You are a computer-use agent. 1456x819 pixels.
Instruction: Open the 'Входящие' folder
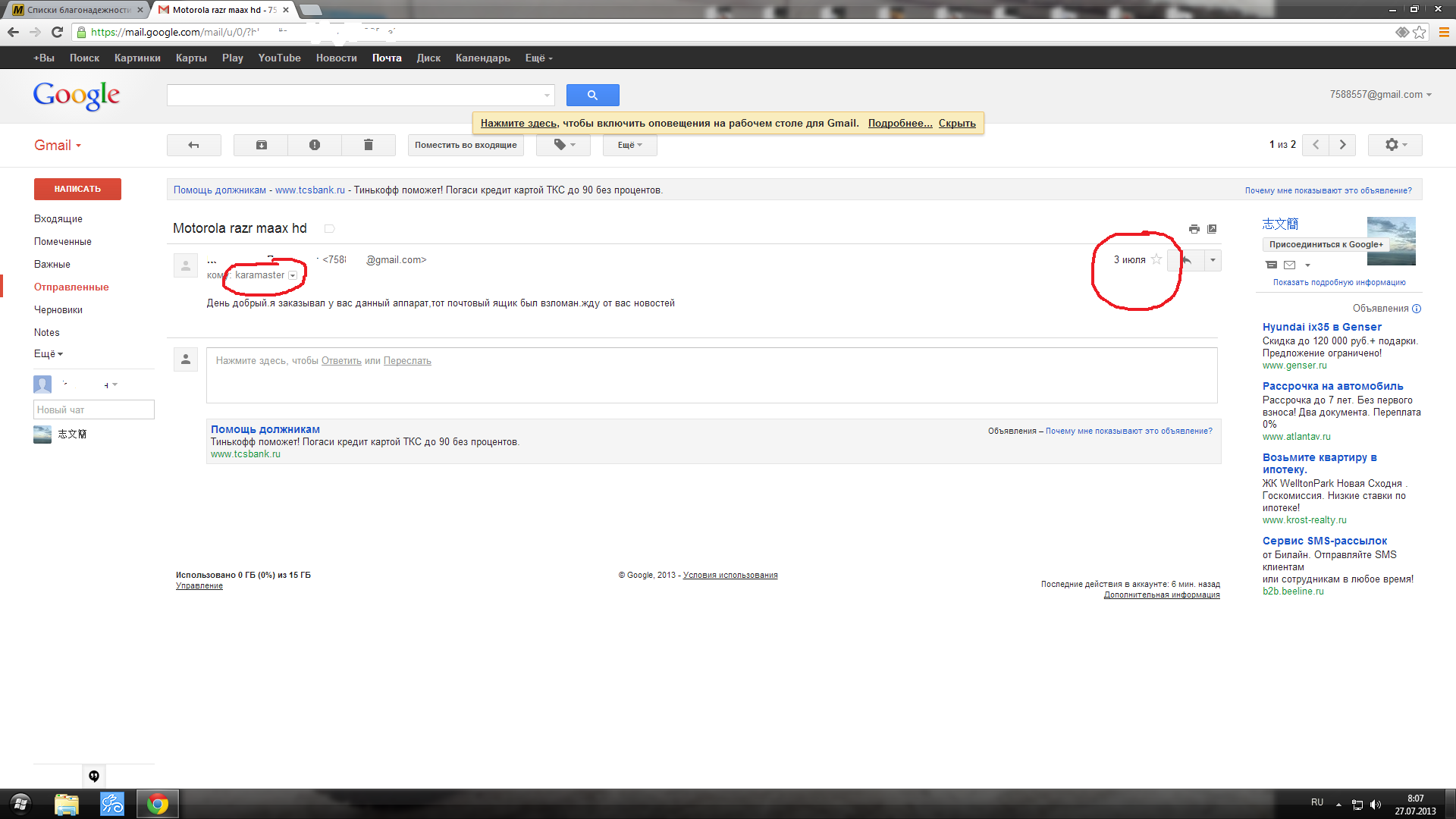[x=58, y=218]
